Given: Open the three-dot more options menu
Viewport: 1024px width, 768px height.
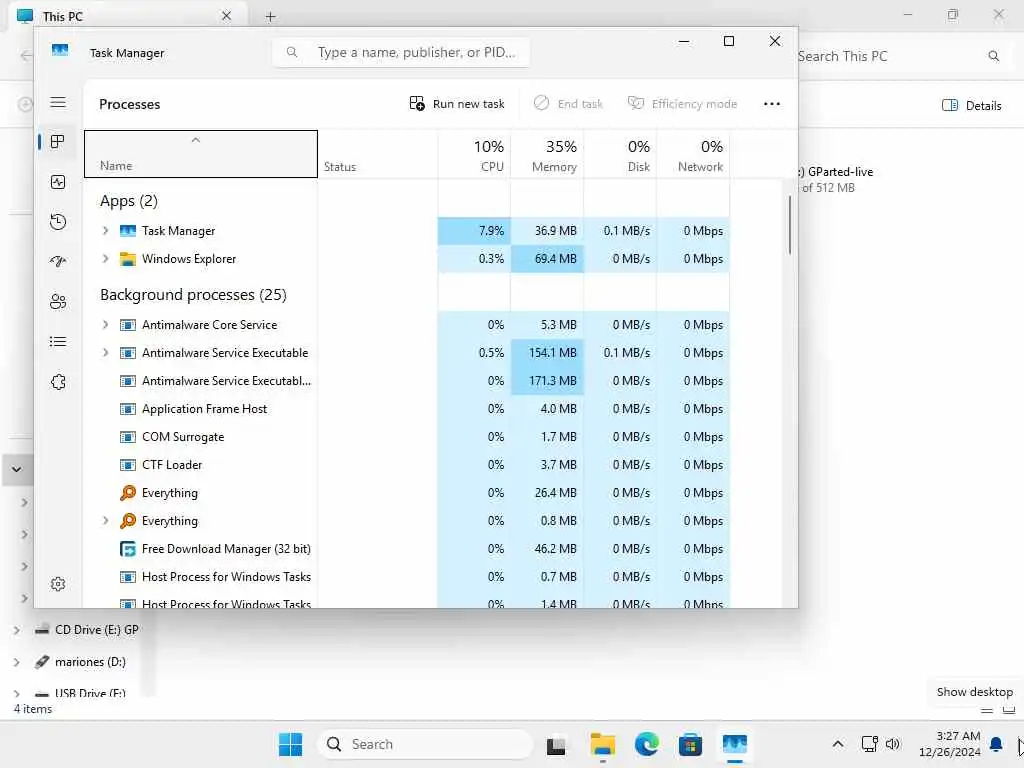Looking at the screenshot, I should click(772, 104).
